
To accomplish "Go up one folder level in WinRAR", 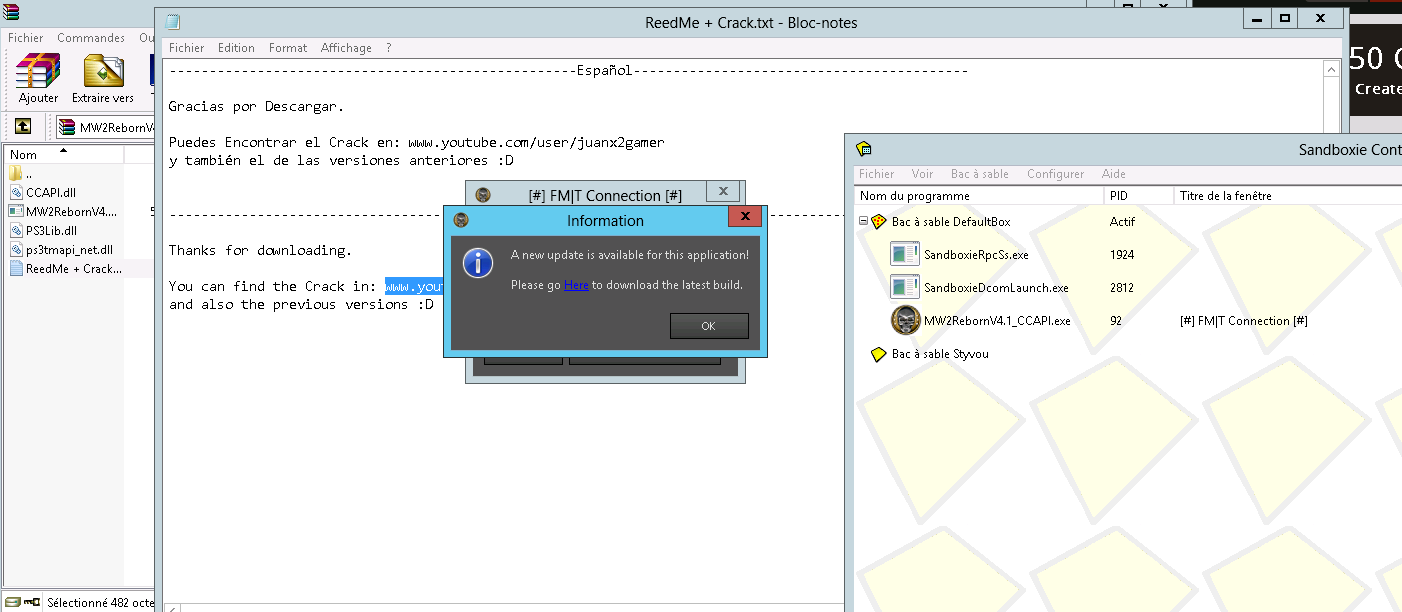I will 23,127.
